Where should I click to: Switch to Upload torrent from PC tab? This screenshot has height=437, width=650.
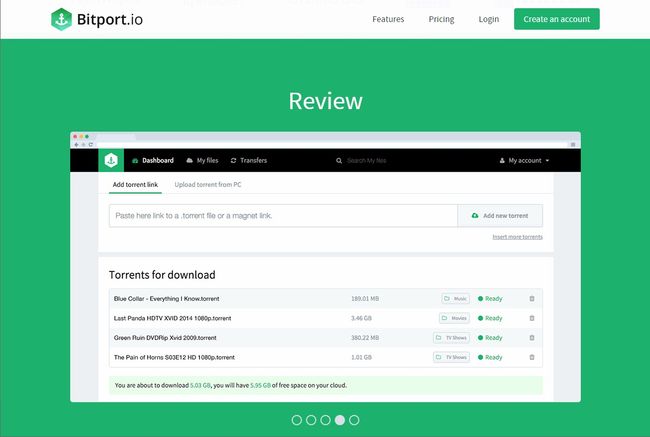(208, 185)
